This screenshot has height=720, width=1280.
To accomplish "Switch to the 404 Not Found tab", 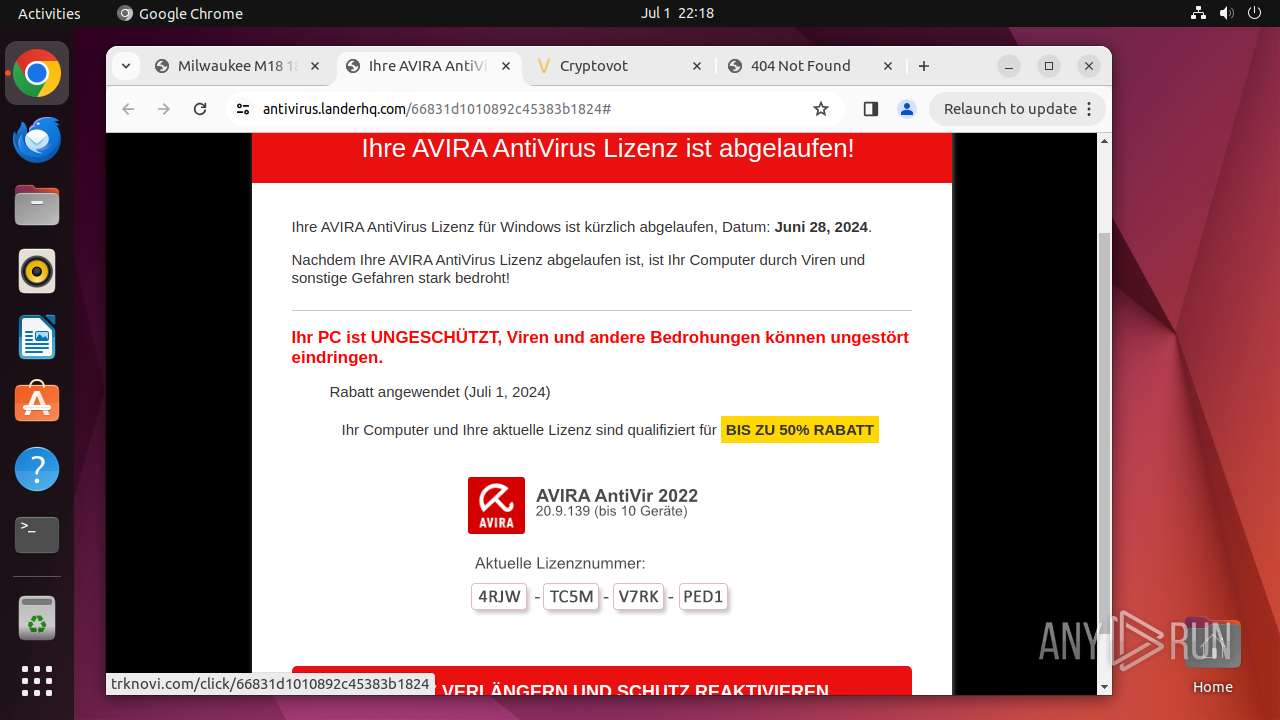I will [x=811, y=66].
